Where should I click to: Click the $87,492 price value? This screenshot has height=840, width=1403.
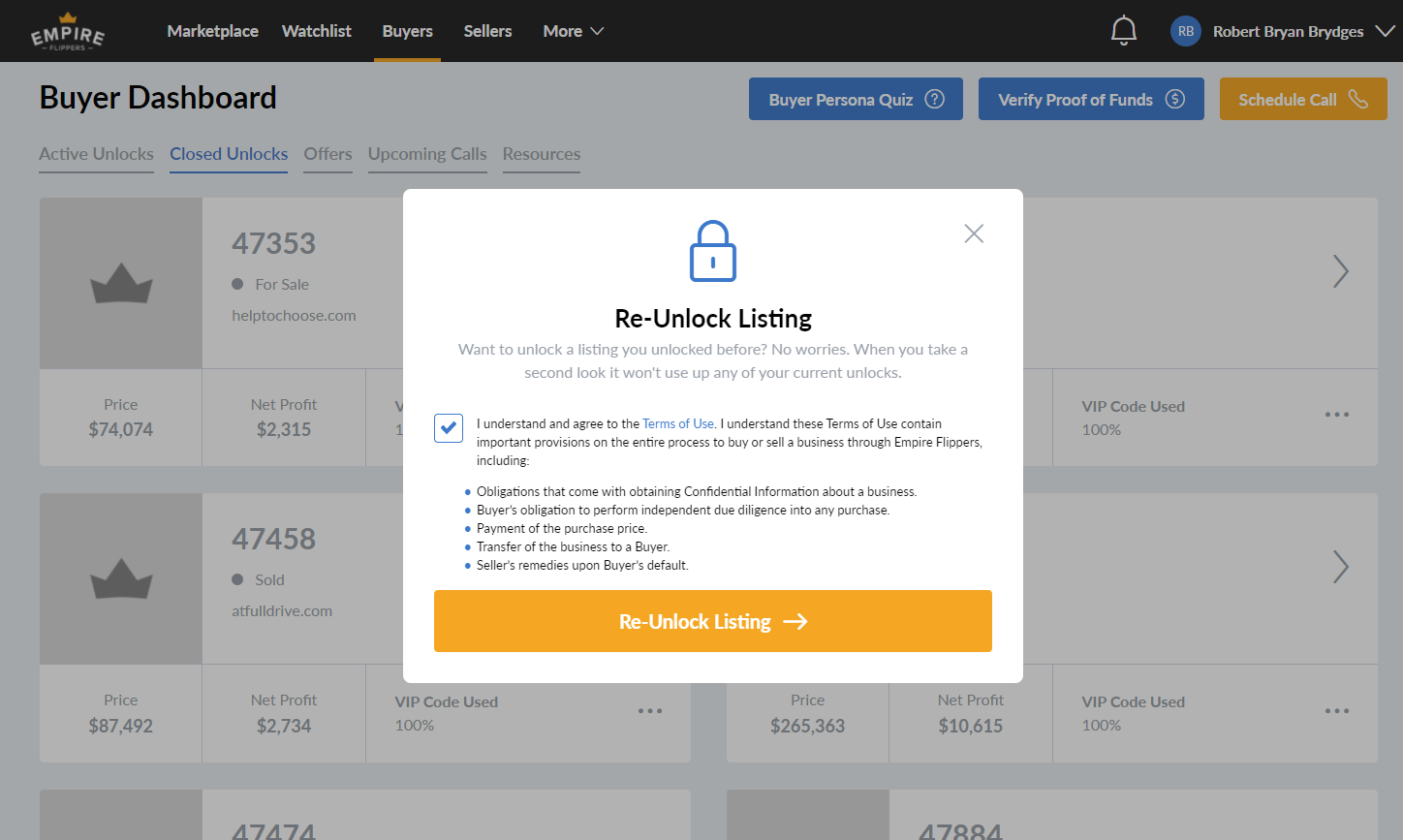click(x=121, y=726)
